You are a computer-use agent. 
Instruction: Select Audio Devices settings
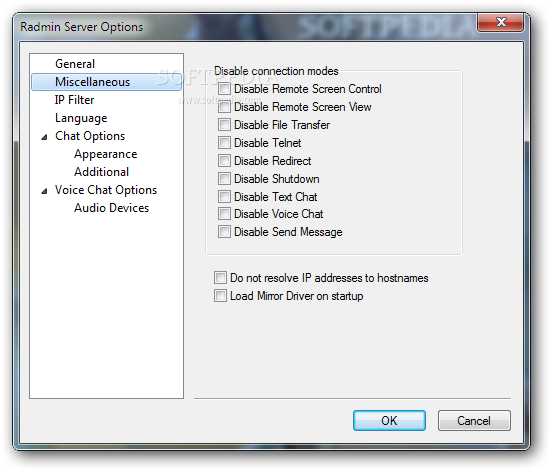(111, 208)
